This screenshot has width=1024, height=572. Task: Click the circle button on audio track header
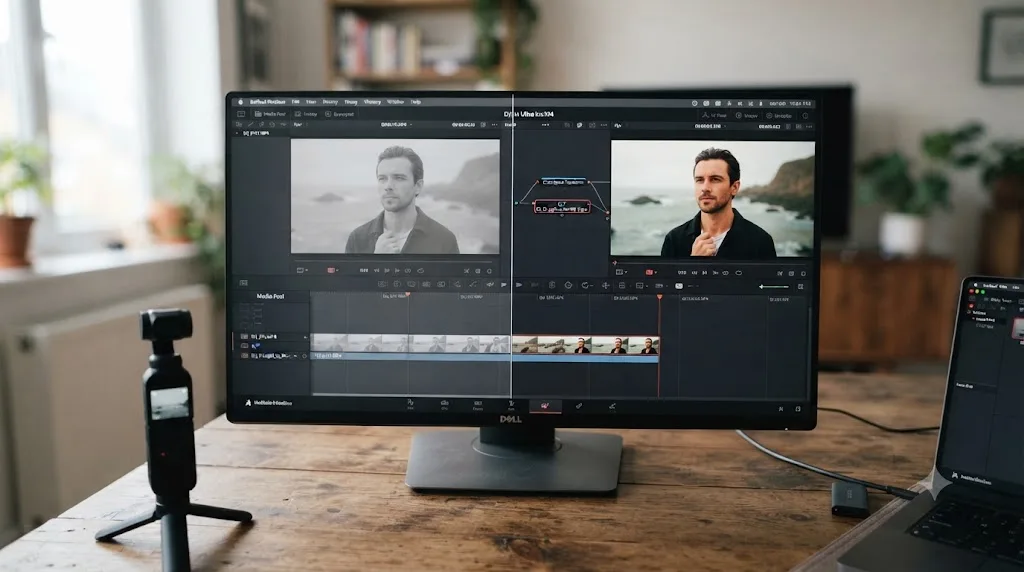click(x=304, y=356)
